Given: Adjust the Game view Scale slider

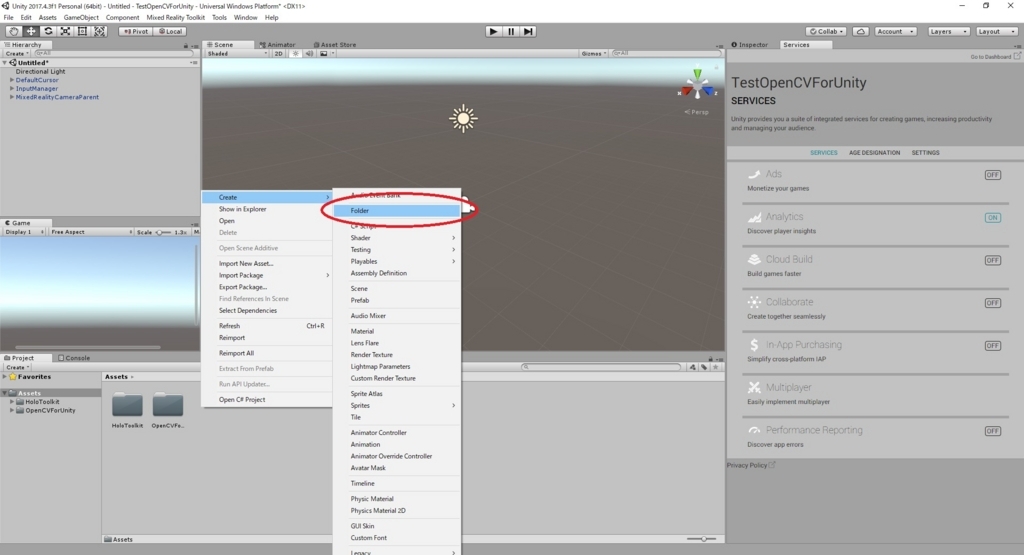Looking at the screenshot, I should [x=162, y=232].
